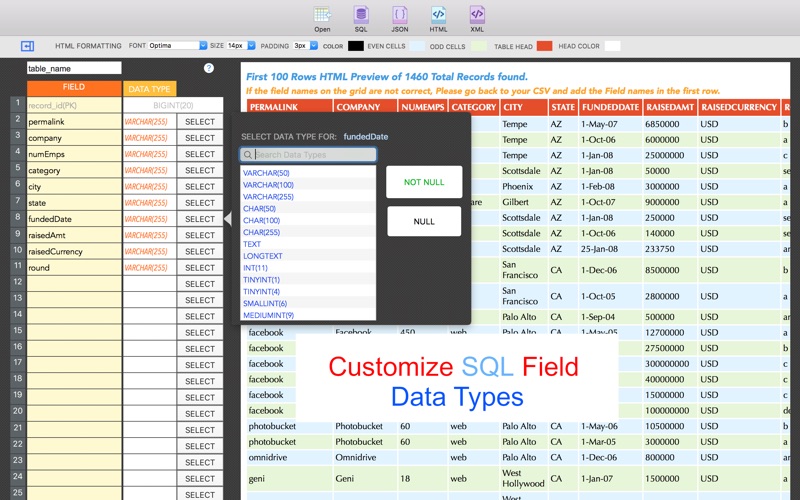Click SELECT button for numEmps field

(200, 154)
